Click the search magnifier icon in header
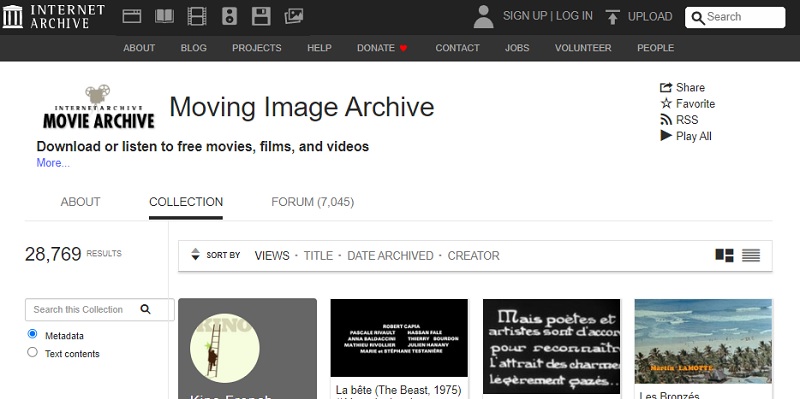Image resolution: width=800 pixels, height=399 pixels. tap(698, 18)
